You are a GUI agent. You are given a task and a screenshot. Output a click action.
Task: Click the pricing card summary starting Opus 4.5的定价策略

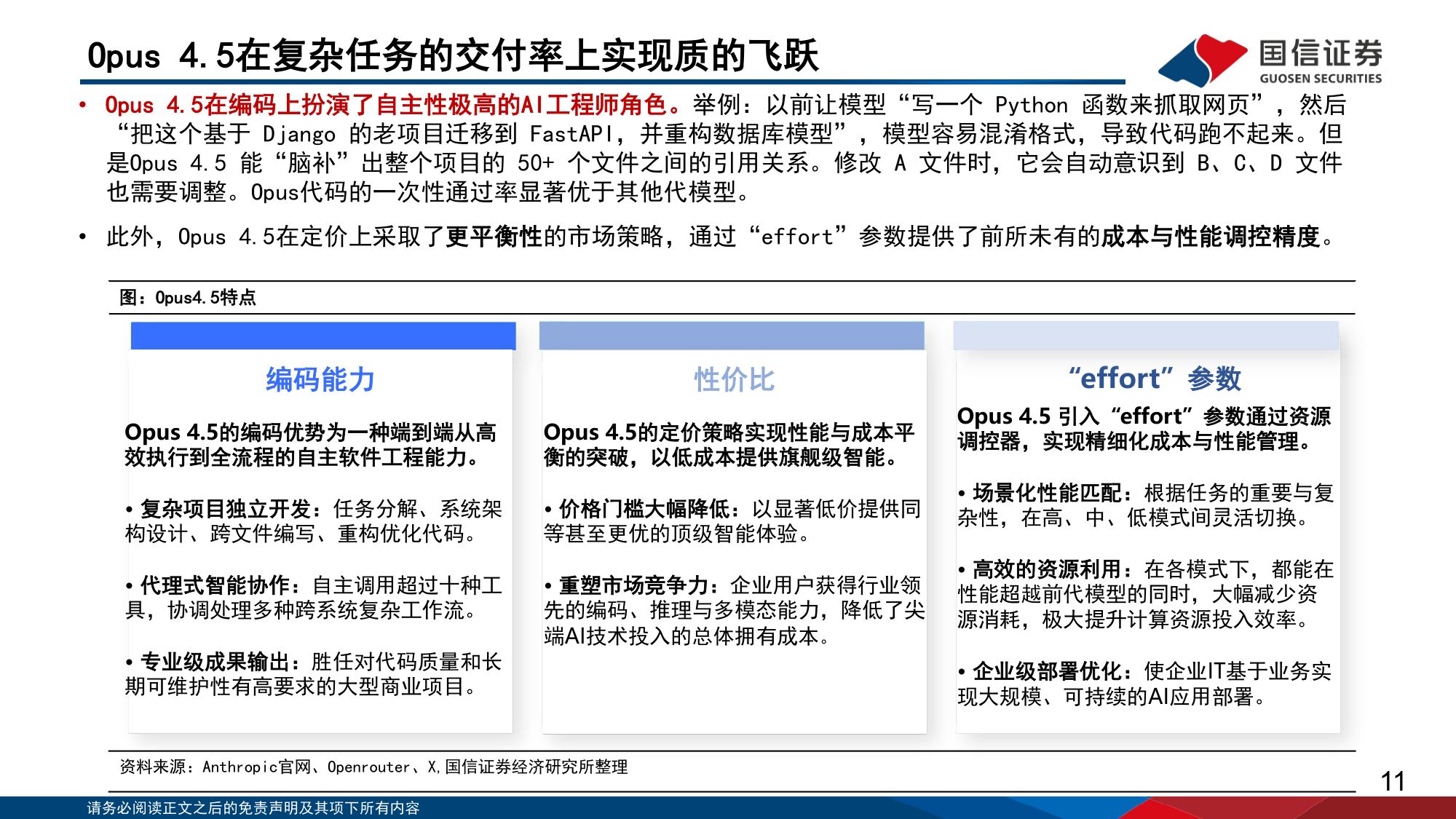point(729,445)
